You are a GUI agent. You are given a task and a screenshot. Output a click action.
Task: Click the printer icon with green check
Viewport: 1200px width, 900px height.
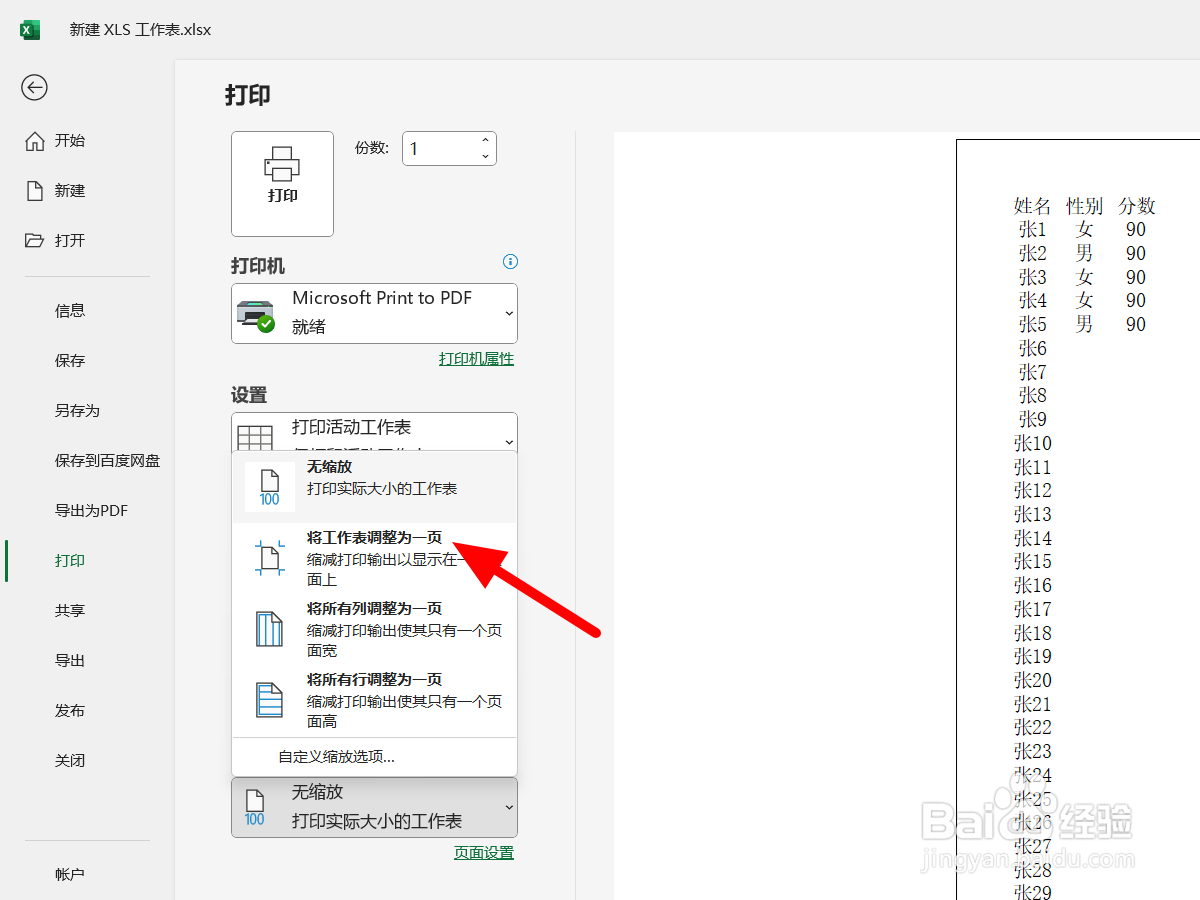[255, 314]
